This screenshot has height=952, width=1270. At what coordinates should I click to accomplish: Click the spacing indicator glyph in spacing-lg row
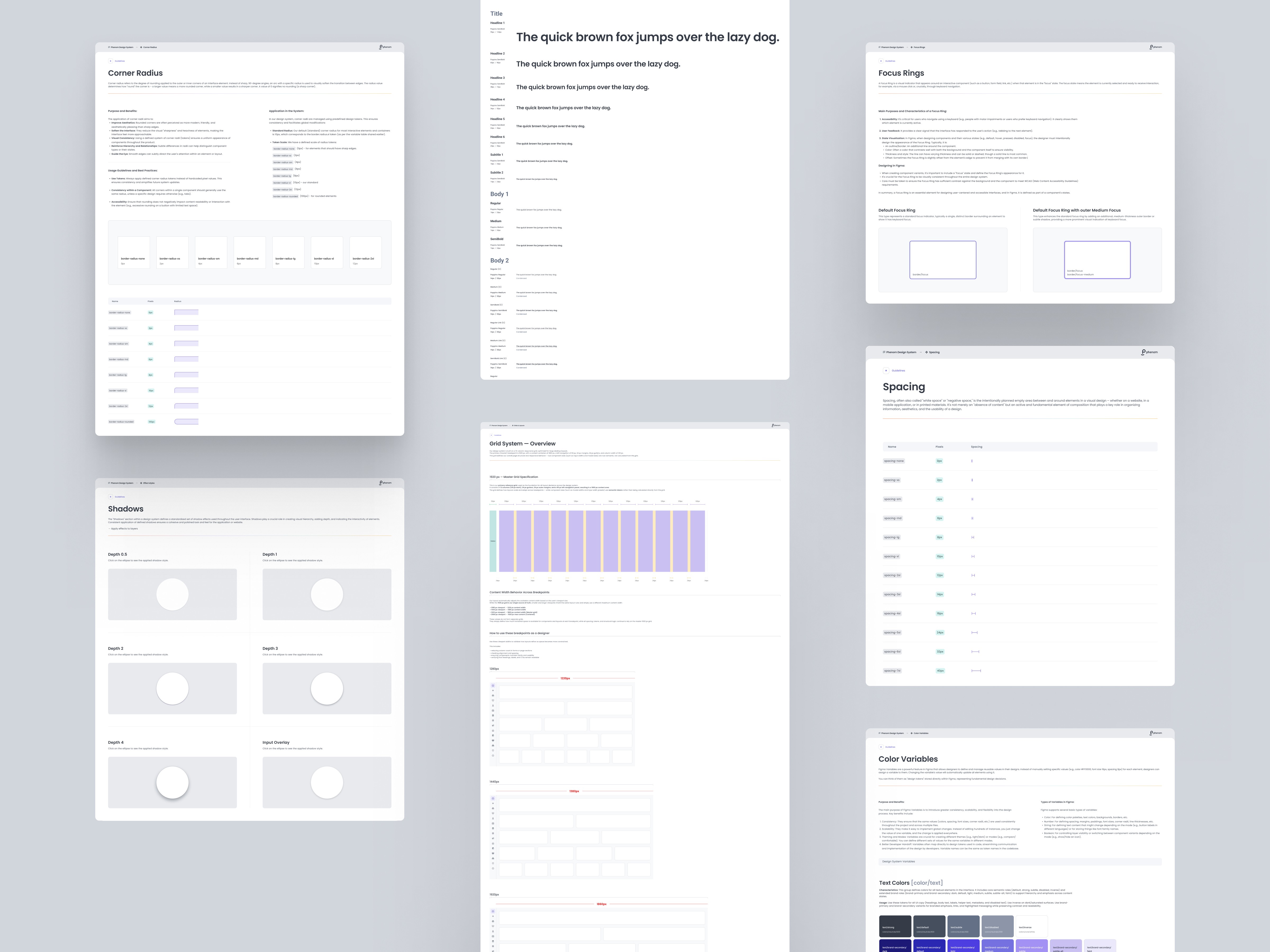[x=973, y=537]
